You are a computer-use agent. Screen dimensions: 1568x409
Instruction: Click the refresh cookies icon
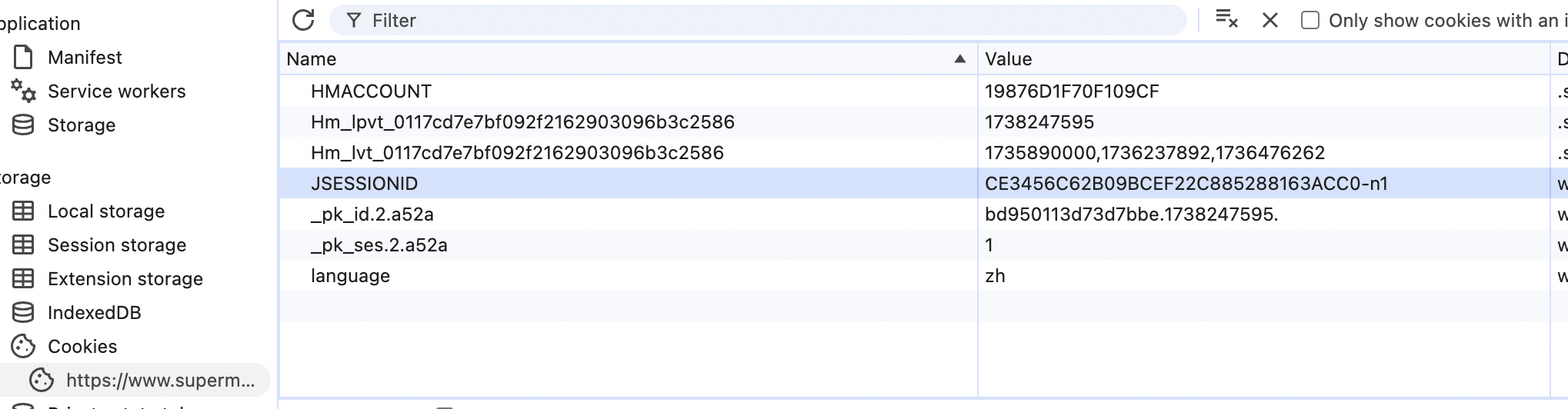point(303,20)
